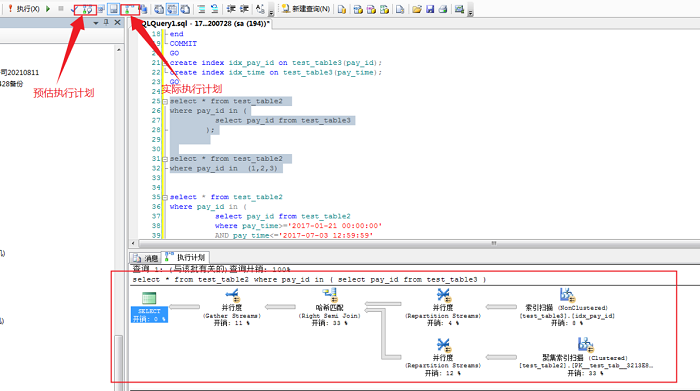Collapse the select statement at line 25
700x391 pixels.
pos(165,102)
